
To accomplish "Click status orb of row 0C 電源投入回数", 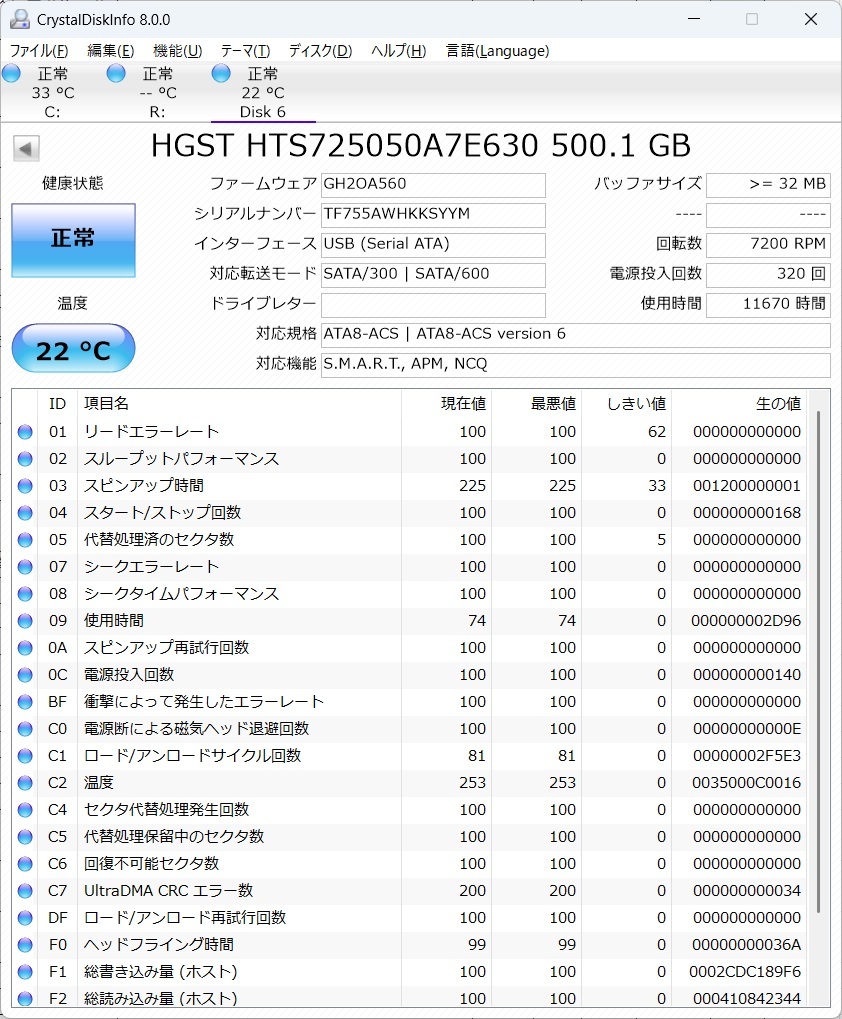I will 25,675.
